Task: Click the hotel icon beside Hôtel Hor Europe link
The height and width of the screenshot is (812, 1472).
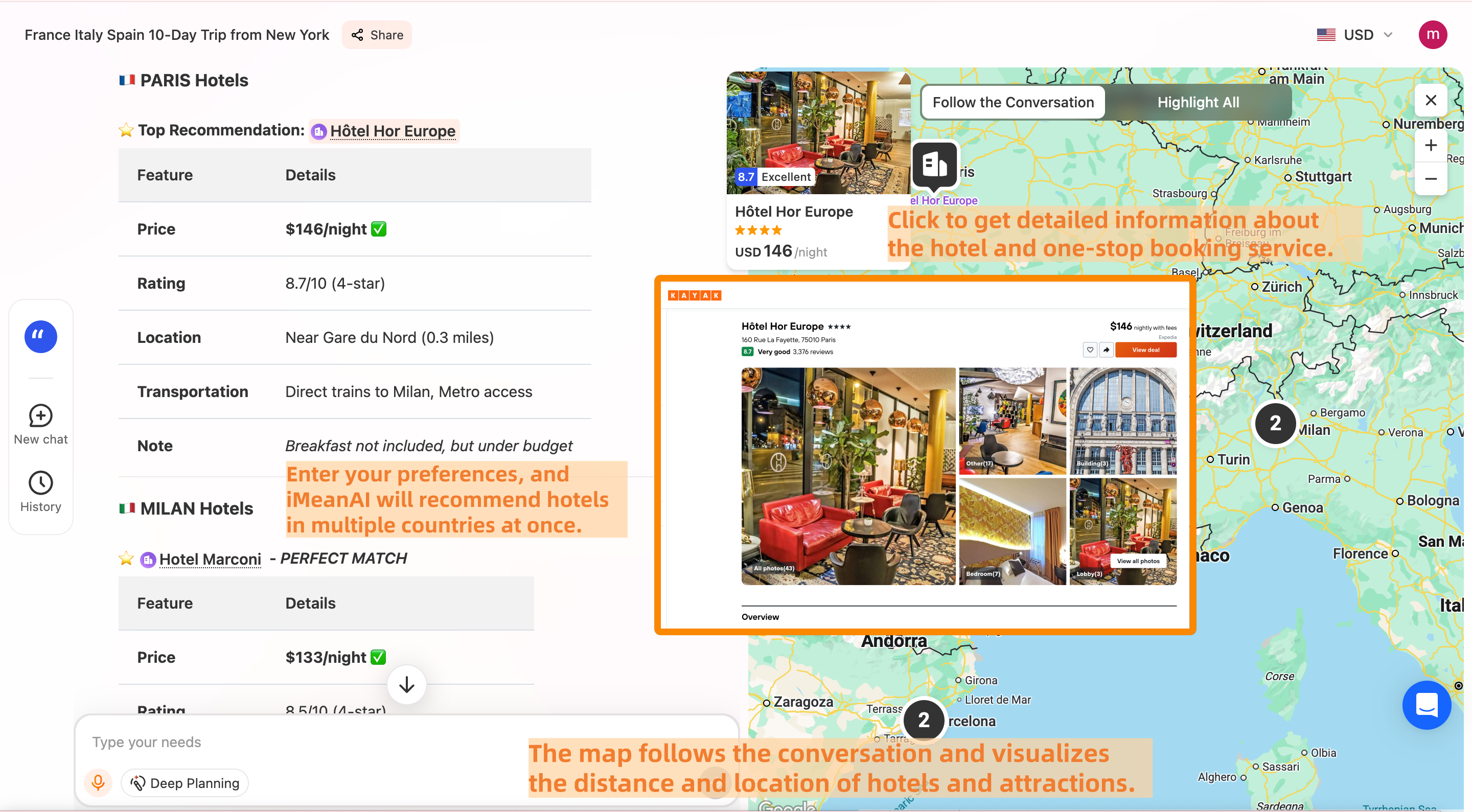Action: 319,131
